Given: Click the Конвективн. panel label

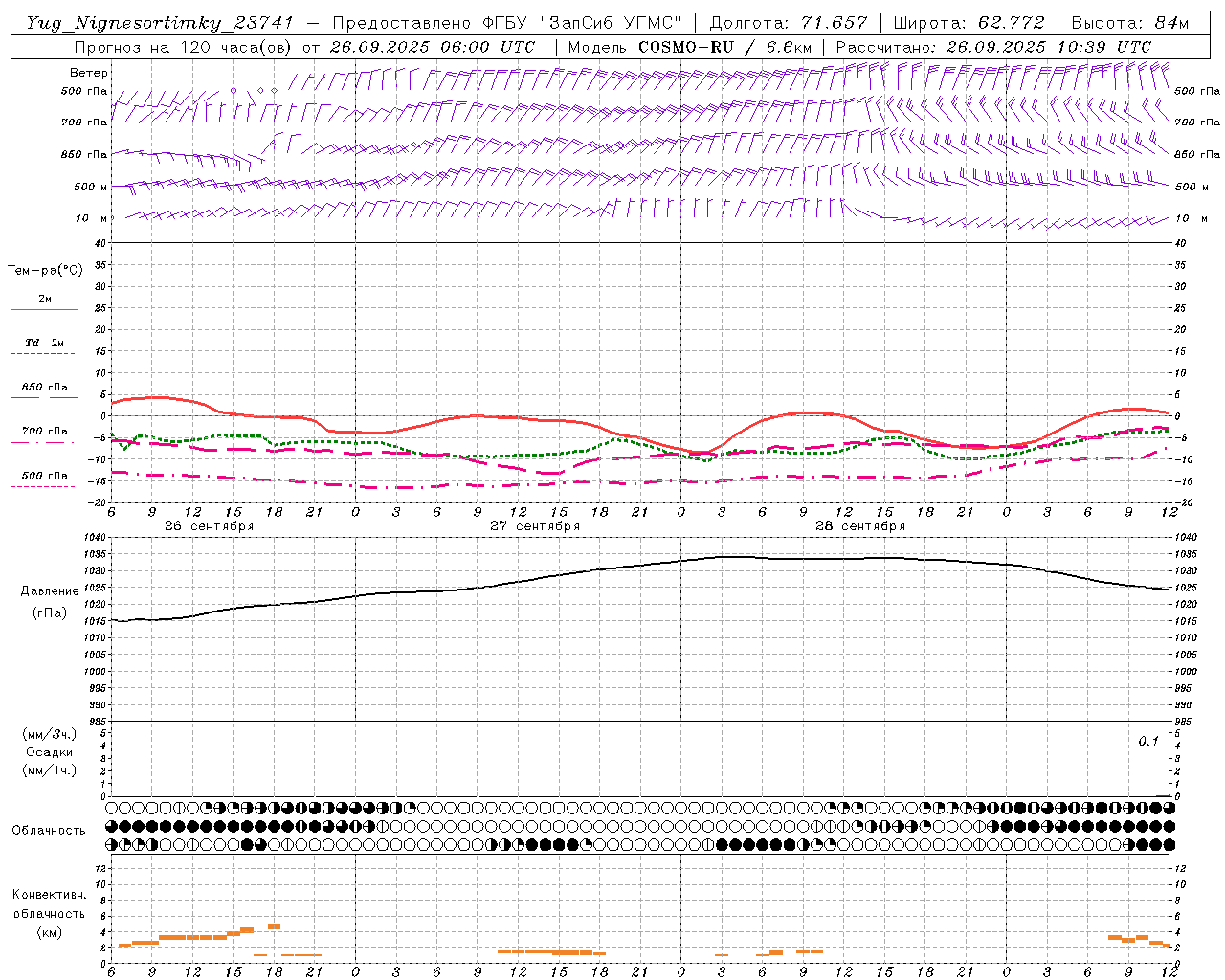Looking at the screenshot, I should coord(49,895).
